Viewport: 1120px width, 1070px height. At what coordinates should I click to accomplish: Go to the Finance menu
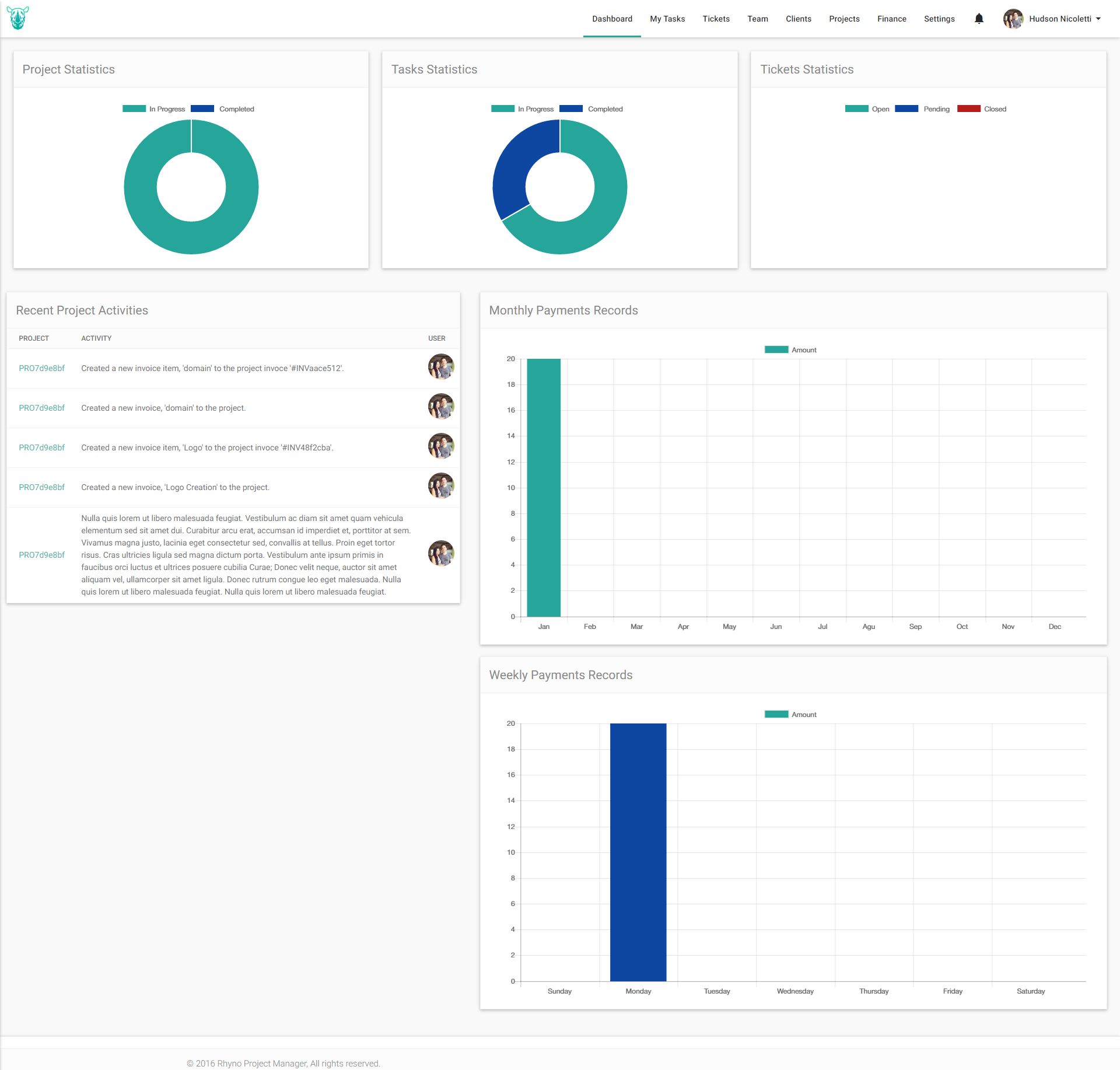click(x=891, y=19)
